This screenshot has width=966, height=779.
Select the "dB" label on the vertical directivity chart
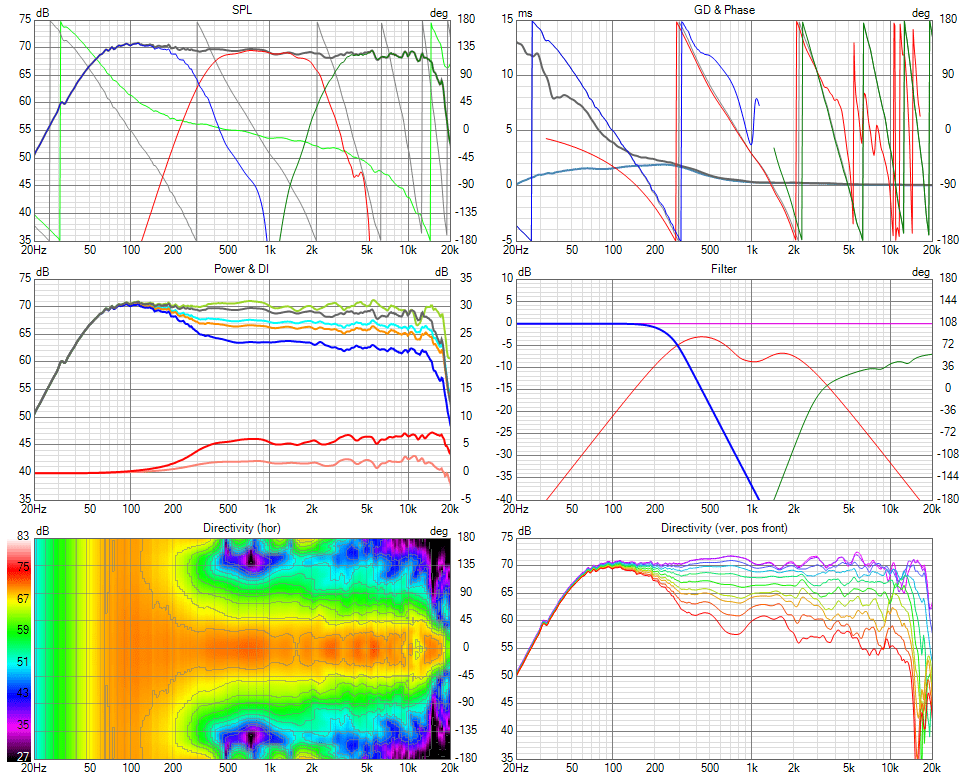pos(524,531)
